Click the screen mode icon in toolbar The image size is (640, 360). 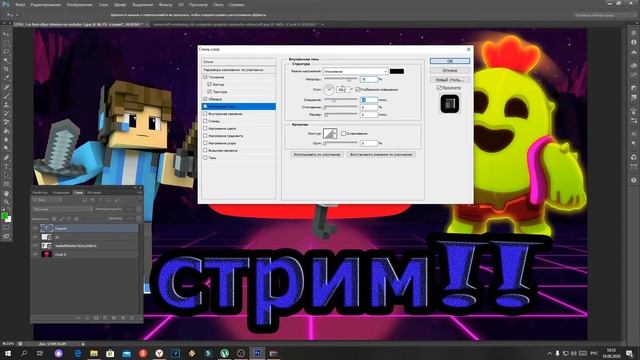click(6, 236)
